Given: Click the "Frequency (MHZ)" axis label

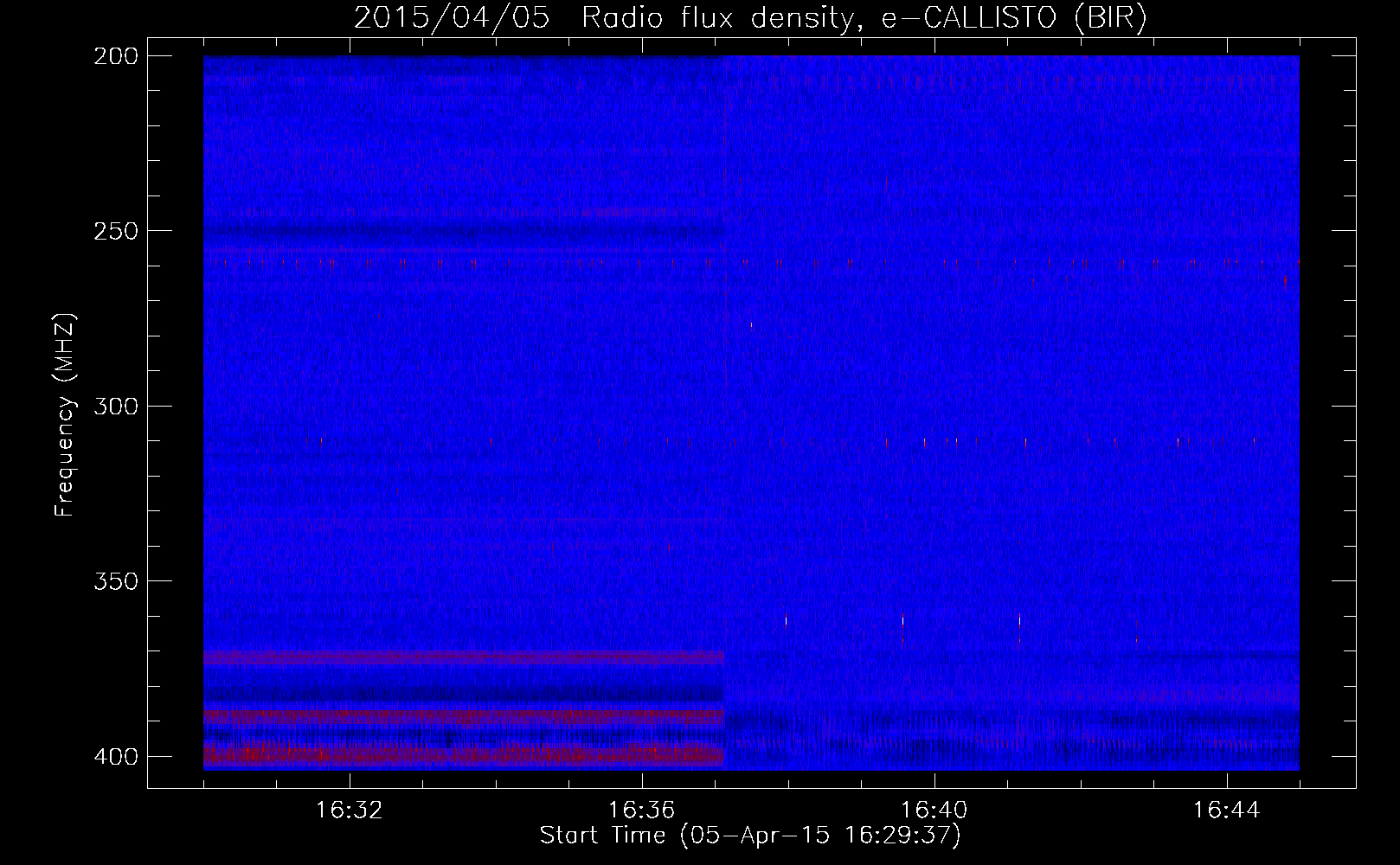Looking at the screenshot, I should (x=65, y=415).
